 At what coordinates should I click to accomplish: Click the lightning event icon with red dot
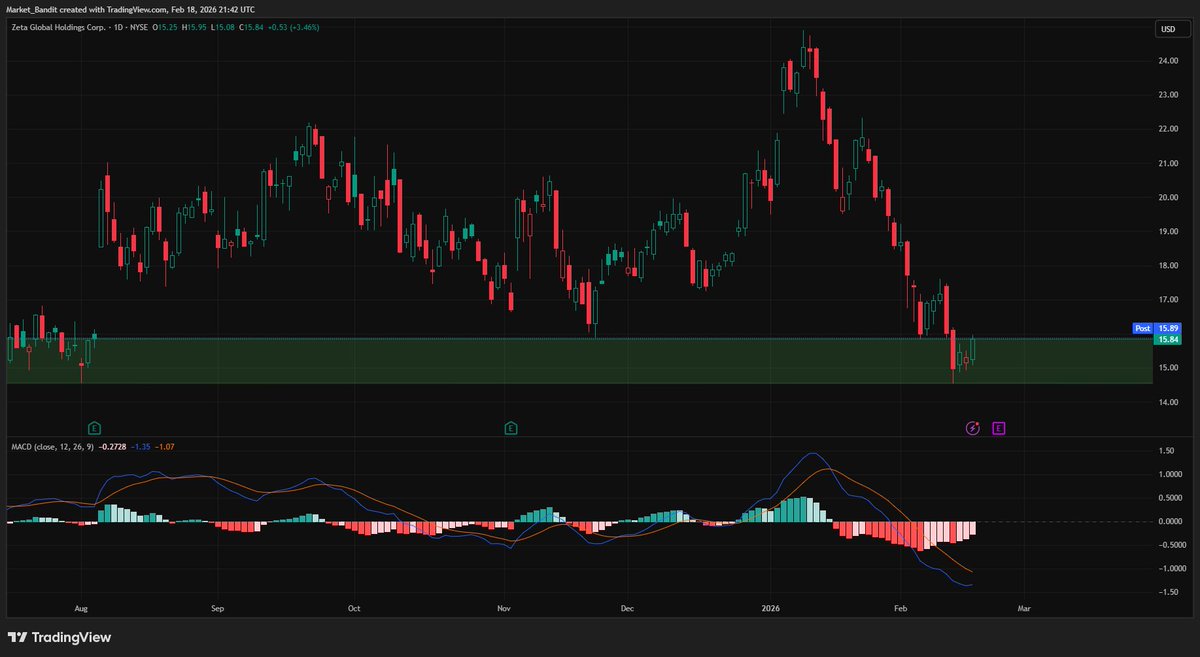coord(972,428)
